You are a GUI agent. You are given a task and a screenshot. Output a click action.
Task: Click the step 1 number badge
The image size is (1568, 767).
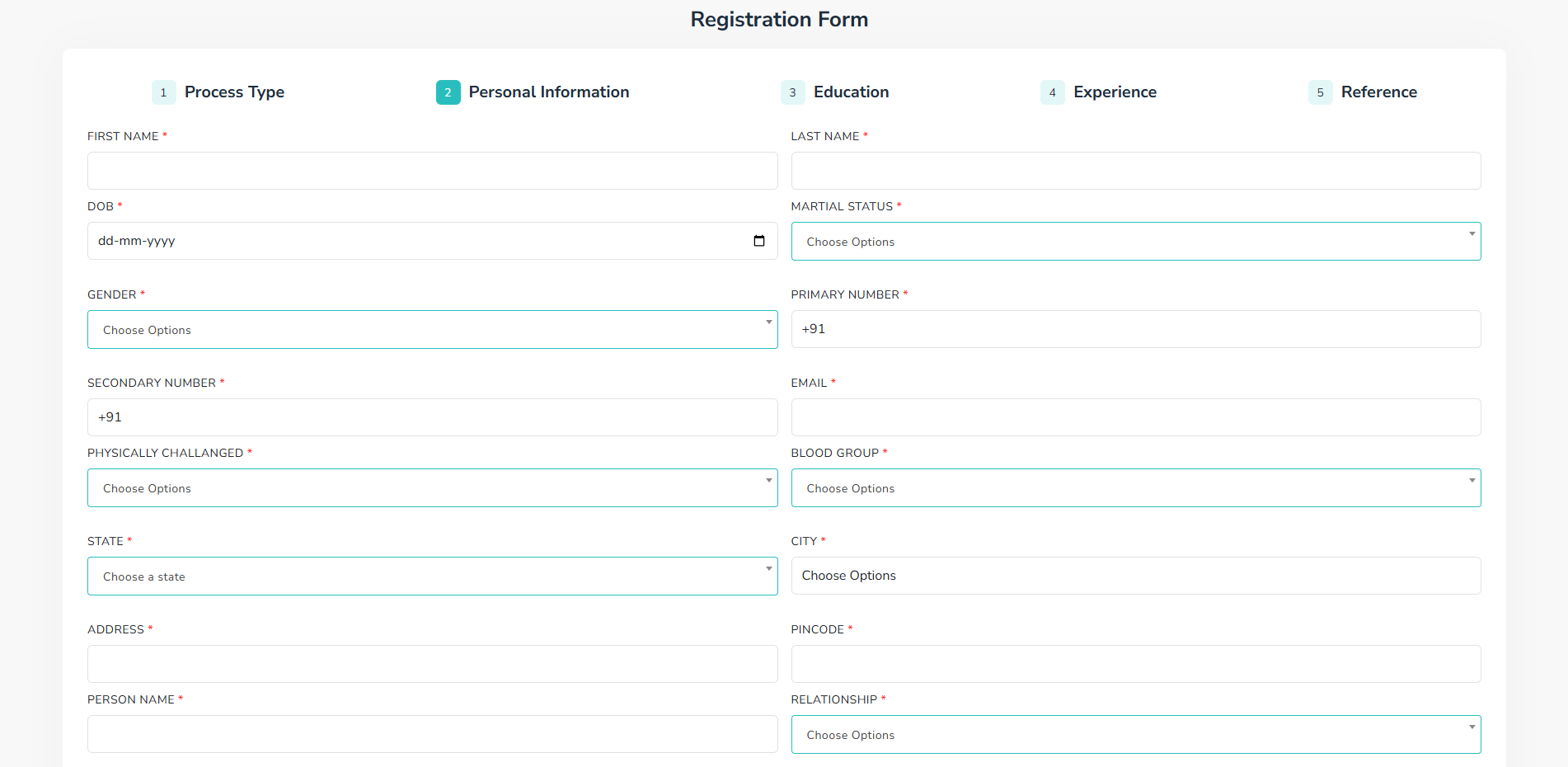[x=163, y=92]
